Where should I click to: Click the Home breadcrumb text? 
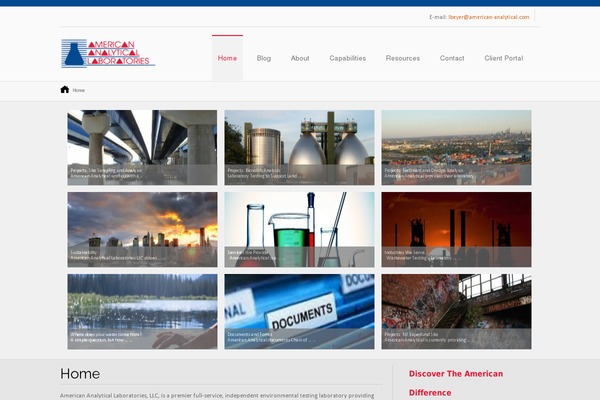[x=78, y=90]
